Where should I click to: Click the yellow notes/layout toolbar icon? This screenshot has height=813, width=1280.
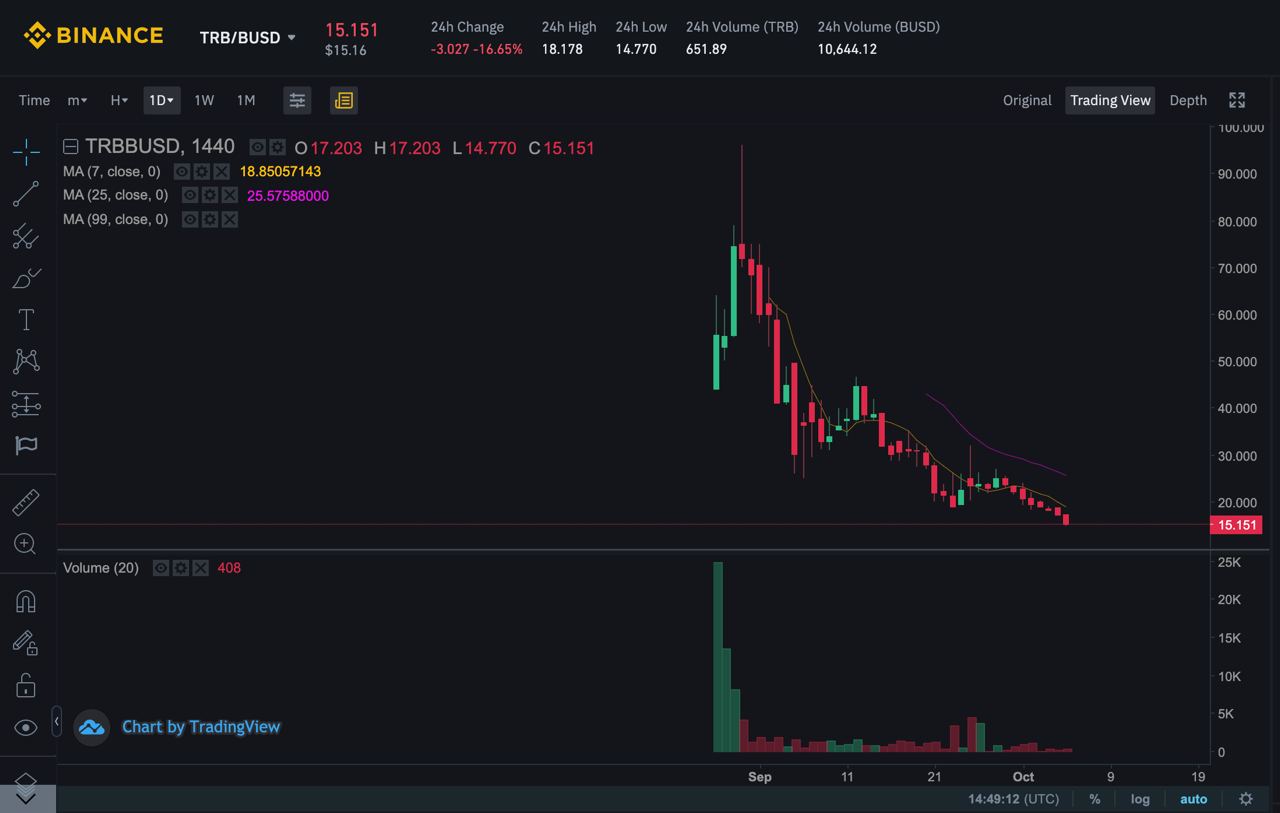tap(344, 100)
